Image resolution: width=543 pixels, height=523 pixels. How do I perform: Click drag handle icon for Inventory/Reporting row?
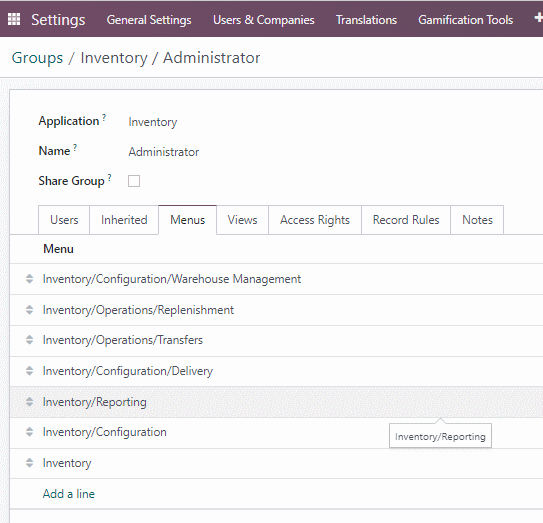tap(29, 402)
